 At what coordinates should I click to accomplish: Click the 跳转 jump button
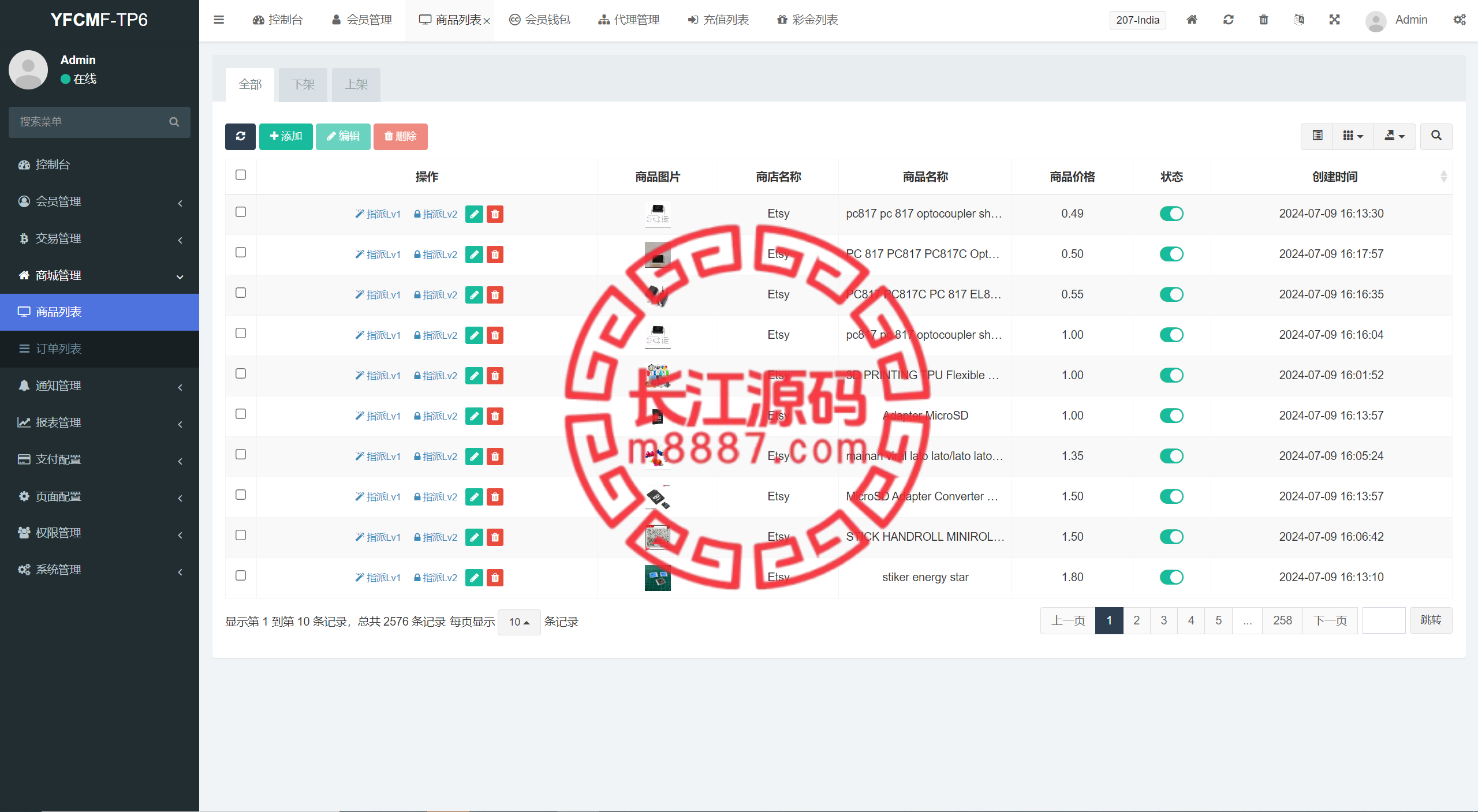pos(1431,620)
